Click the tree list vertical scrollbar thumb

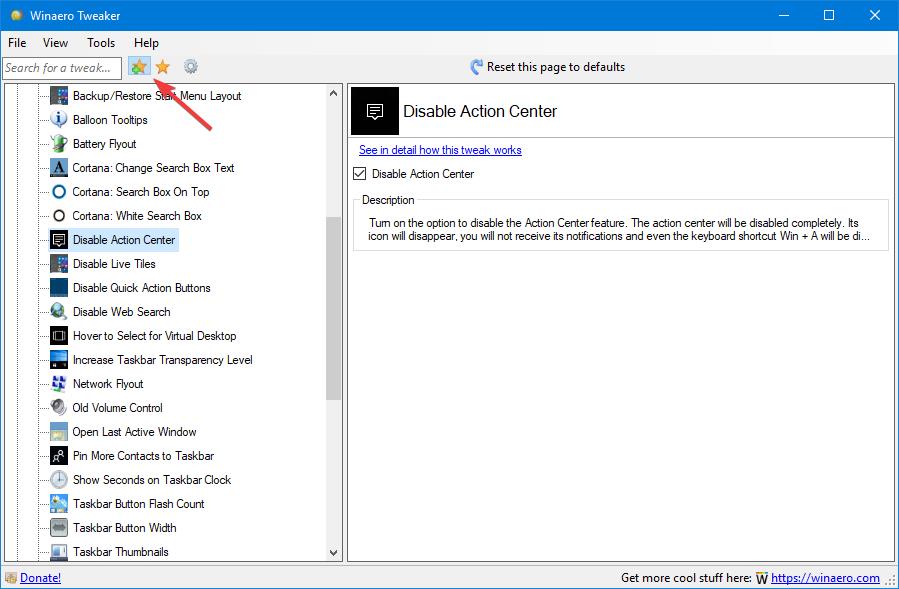tap(334, 308)
